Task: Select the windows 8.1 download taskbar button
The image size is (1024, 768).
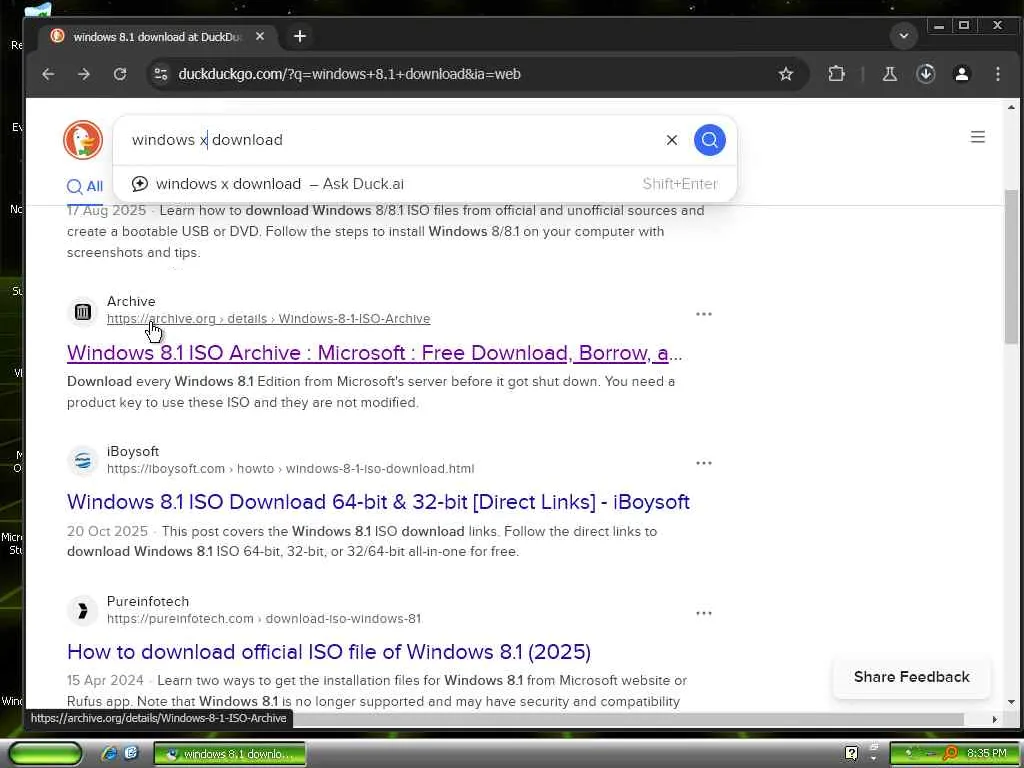Action: click(229, 754)
